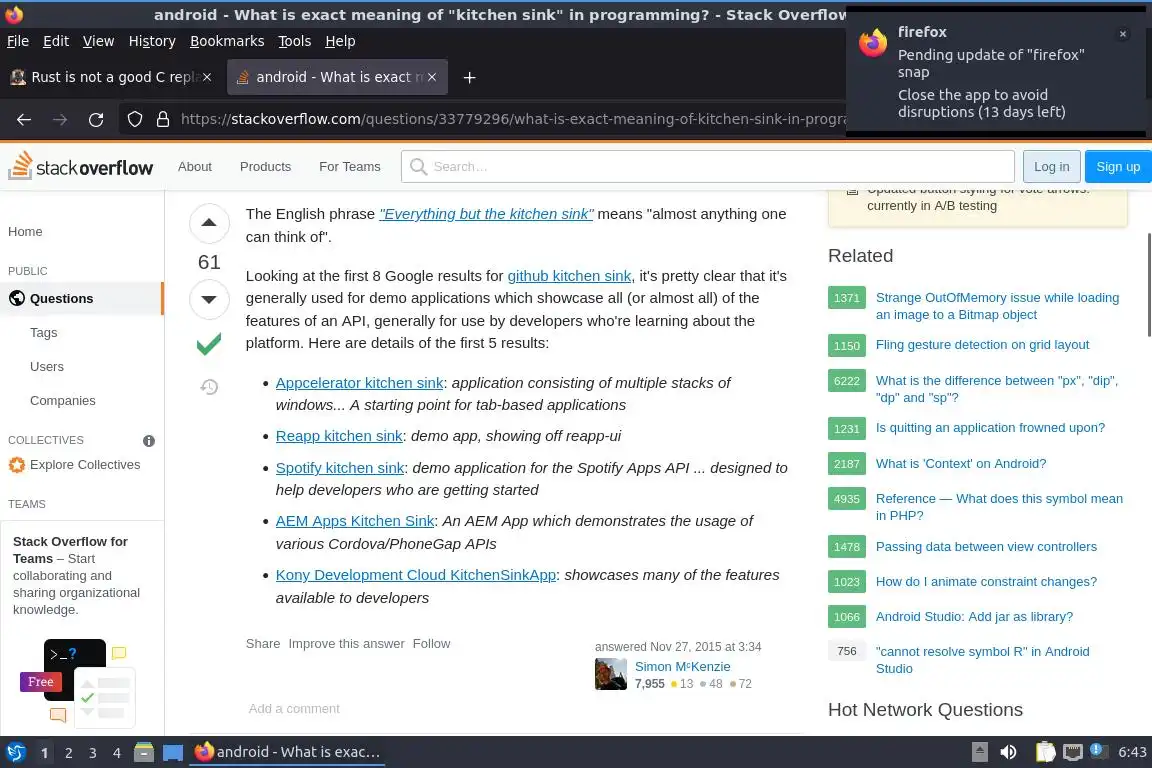Open For Teams in the top navigation
Viewport: 1152px width, 768px height.
click(350, 167)
